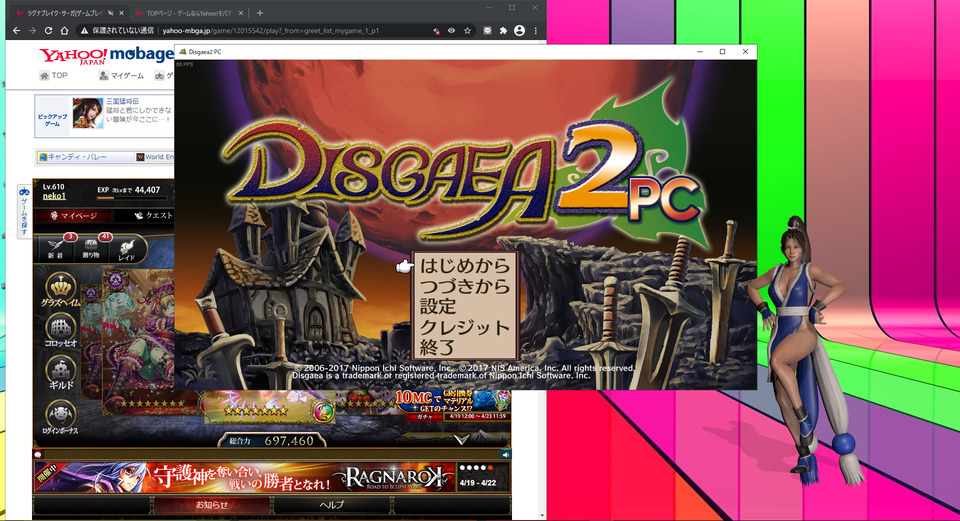Screen dimensions: 960x521
Task: Click the 三国猛将伝 title link
Action: (x=122, y=101)
